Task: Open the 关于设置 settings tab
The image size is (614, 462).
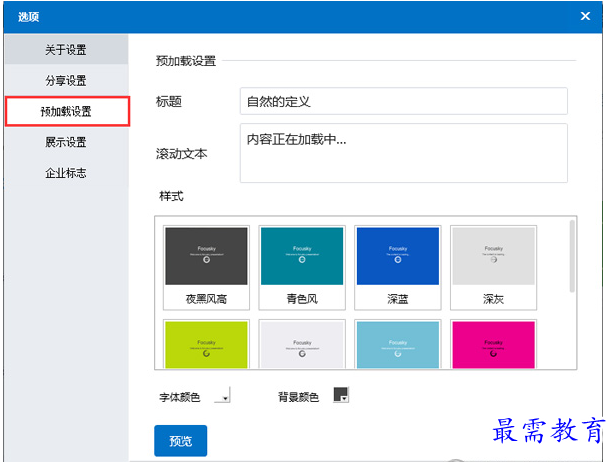Action: click(x=66, y=50)
